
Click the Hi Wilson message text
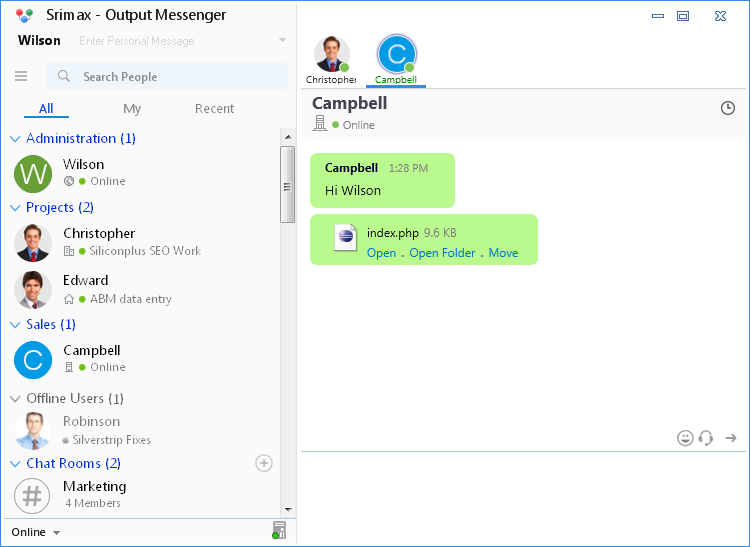pyautogui.click(x=353, y=190)
